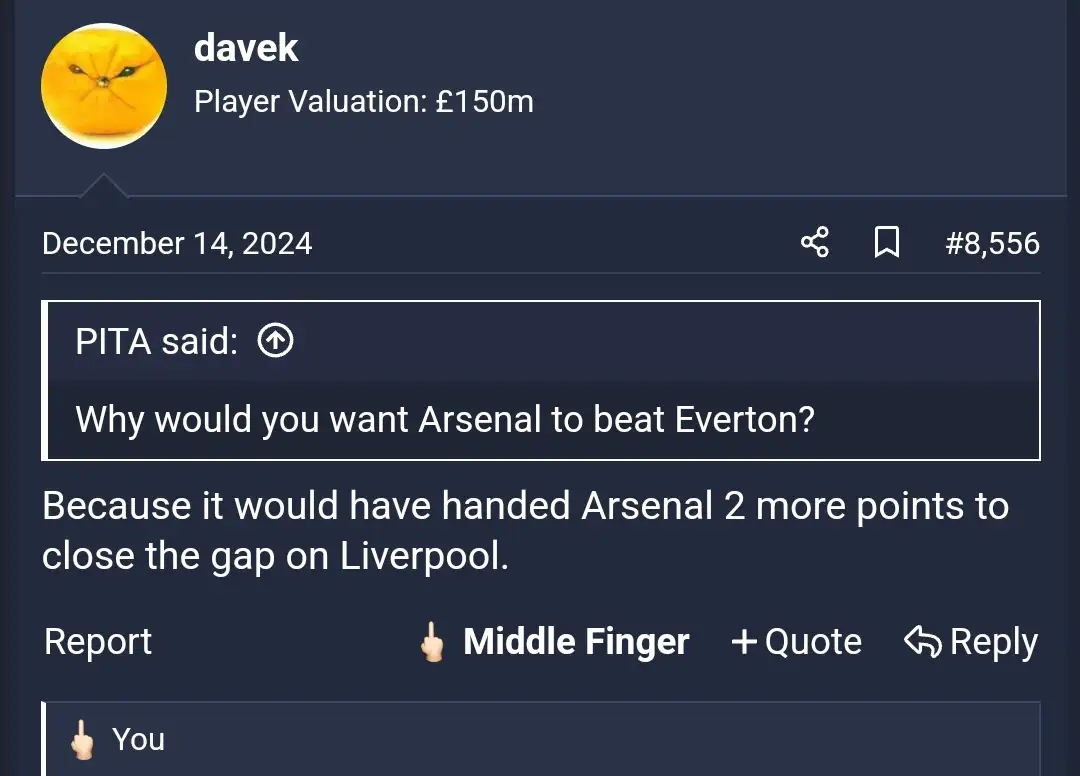Toggle the Middle Finger reaction label
The image size is (1080, 776).
(x=576, y=642)
